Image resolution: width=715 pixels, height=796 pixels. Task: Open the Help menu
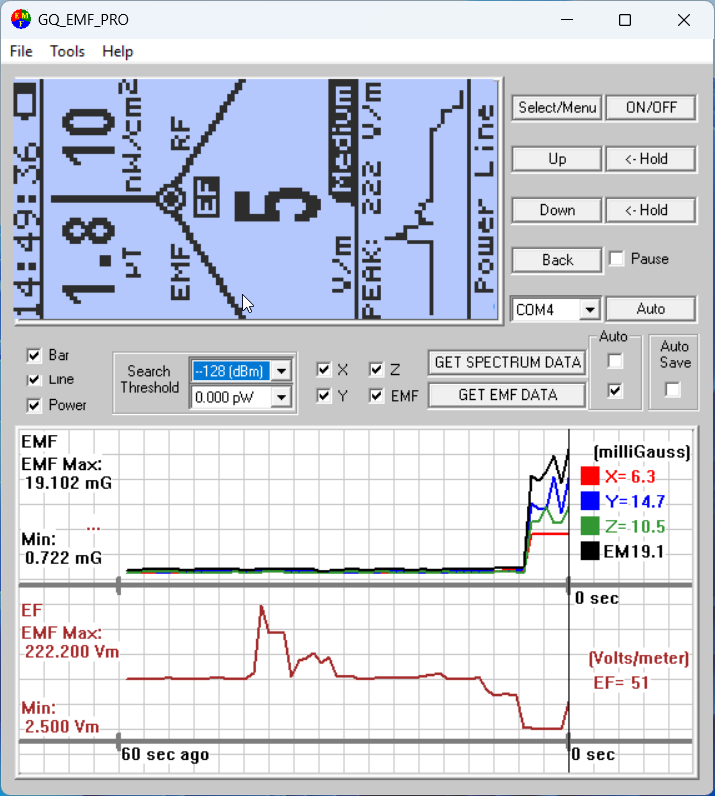(x=118, y=51)
